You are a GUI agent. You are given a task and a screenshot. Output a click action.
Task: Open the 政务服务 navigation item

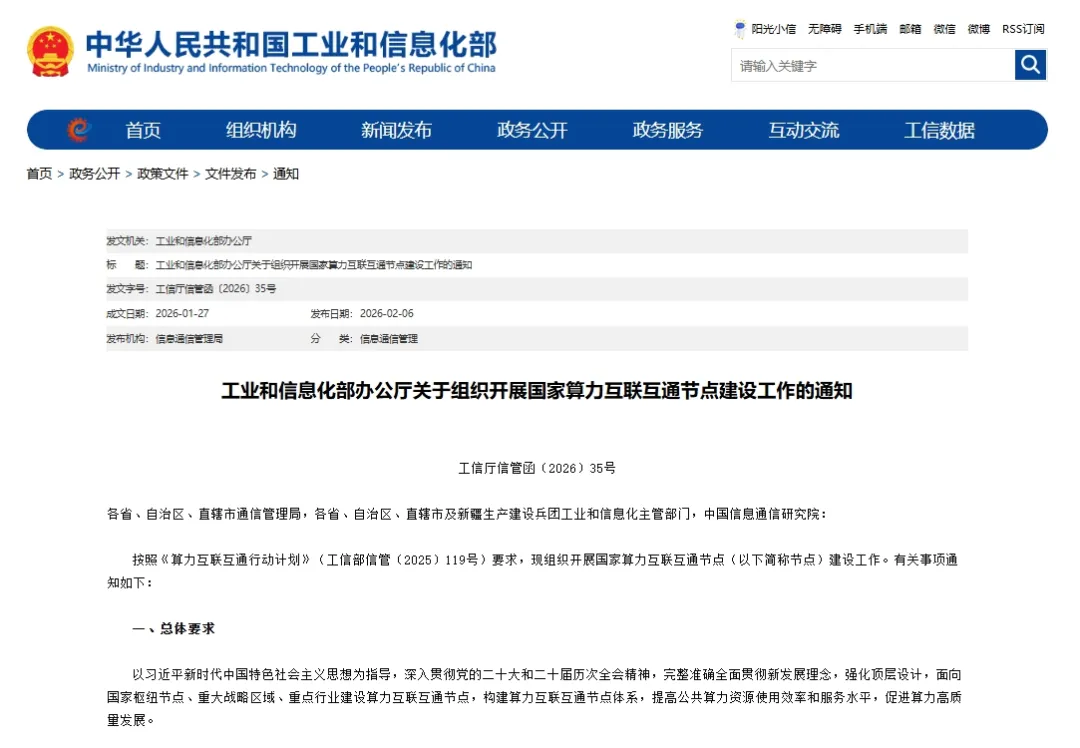(668, 131)
